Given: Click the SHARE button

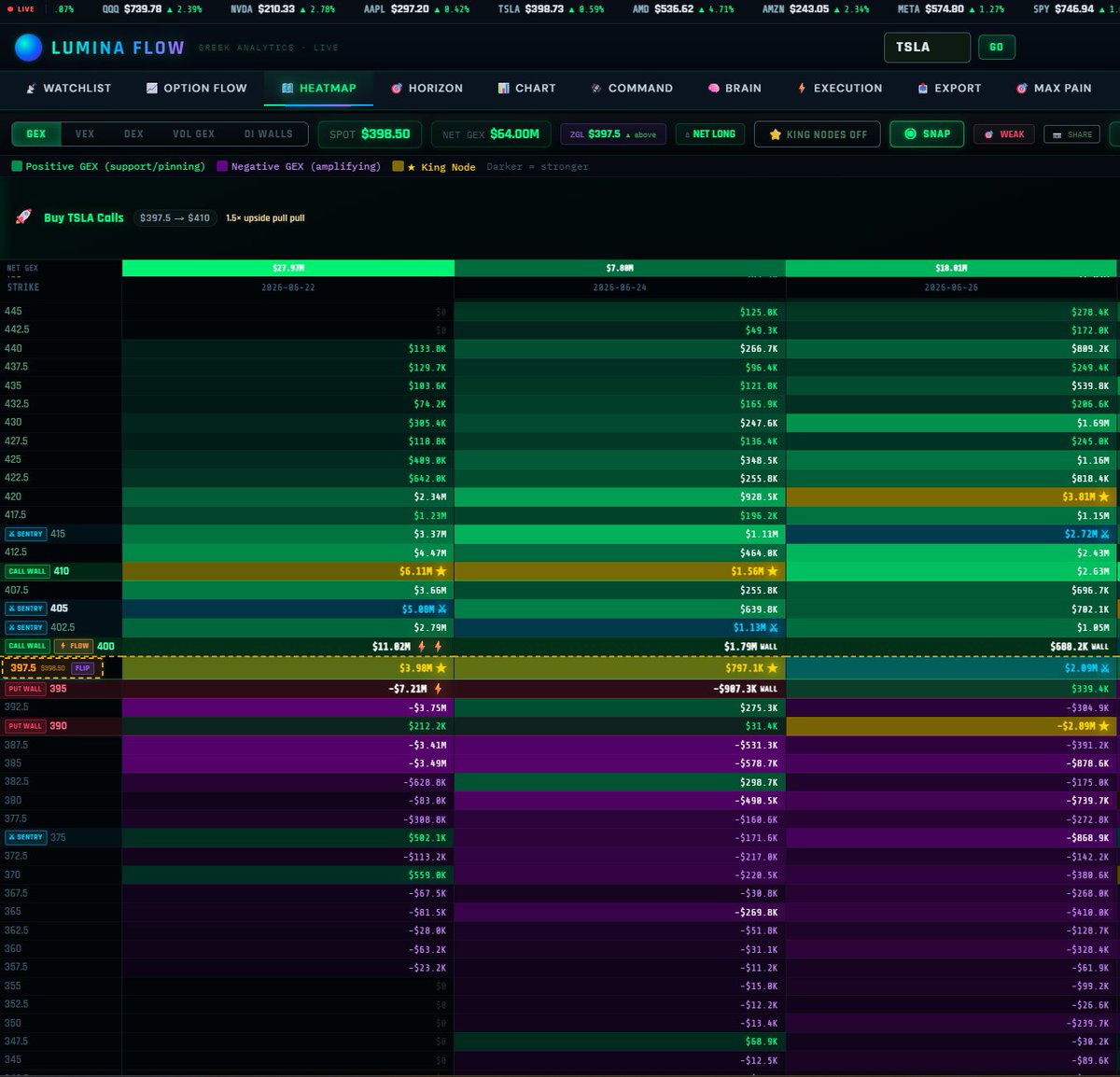Looking at the screenshot, I should tap(1071, 134).
